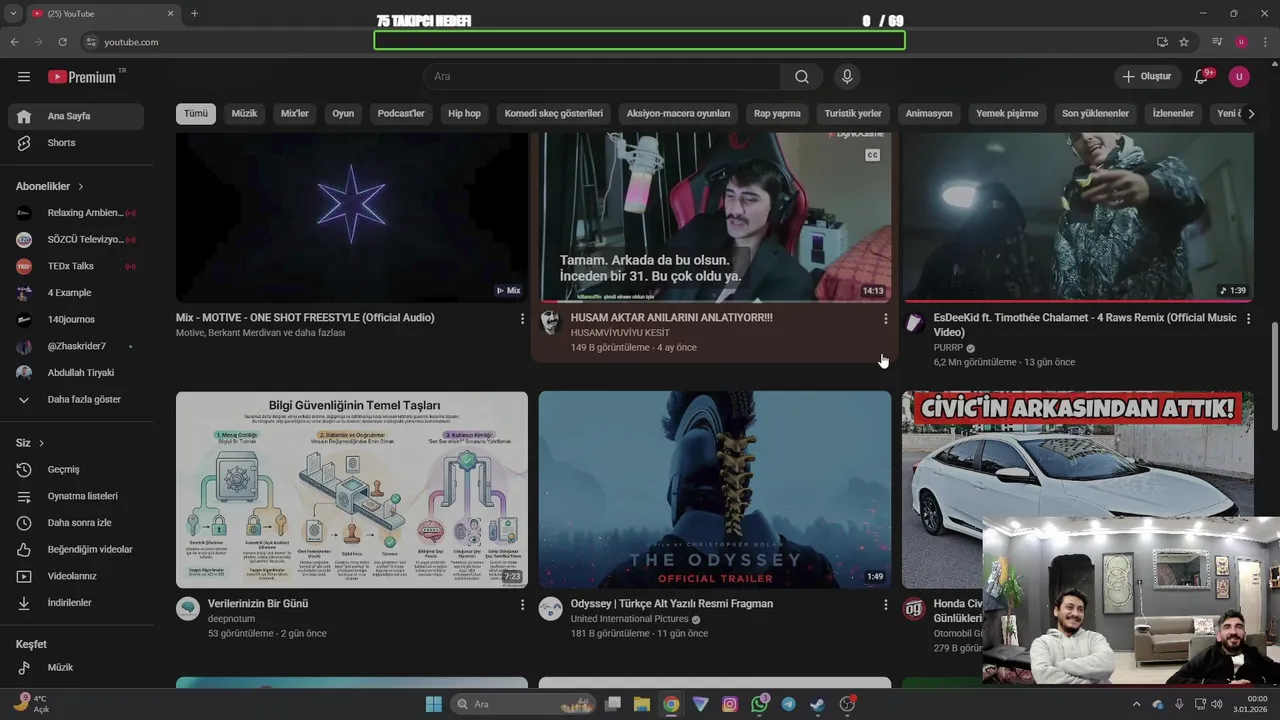The image size is (1280, 720).
Task: Start voice search with the microphone
Action: pos(847,77)
